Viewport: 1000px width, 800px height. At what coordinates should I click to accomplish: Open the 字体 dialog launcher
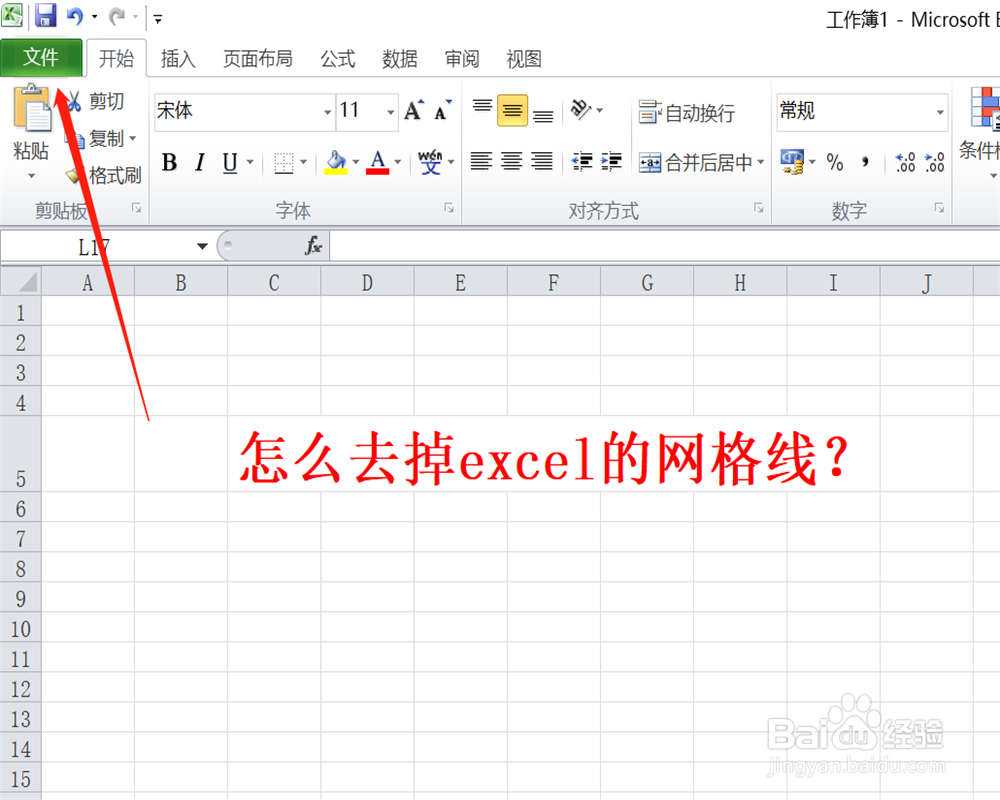[449, 208]
